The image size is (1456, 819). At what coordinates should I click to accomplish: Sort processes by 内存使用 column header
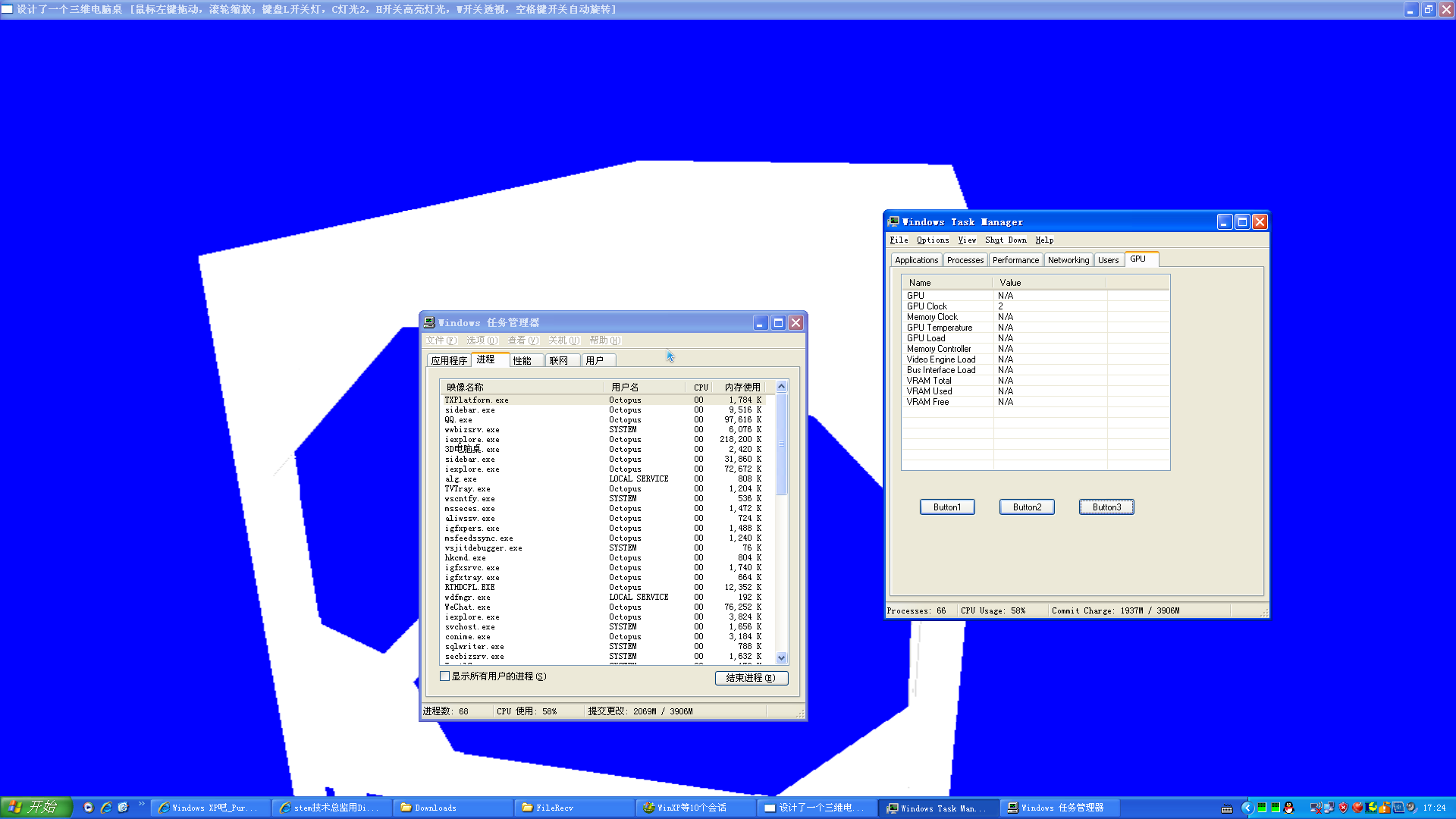(x=742, y=388)
